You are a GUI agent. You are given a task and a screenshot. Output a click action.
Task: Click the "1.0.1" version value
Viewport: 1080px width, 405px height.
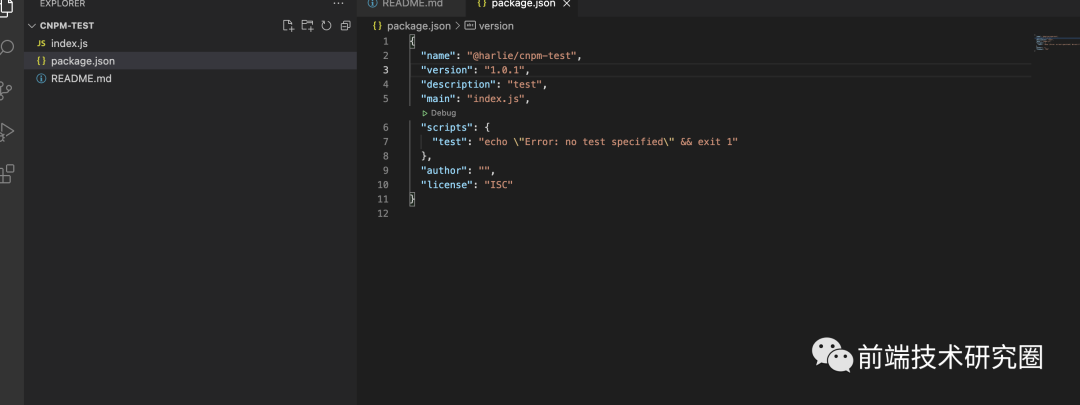click(x=506, y=70)
